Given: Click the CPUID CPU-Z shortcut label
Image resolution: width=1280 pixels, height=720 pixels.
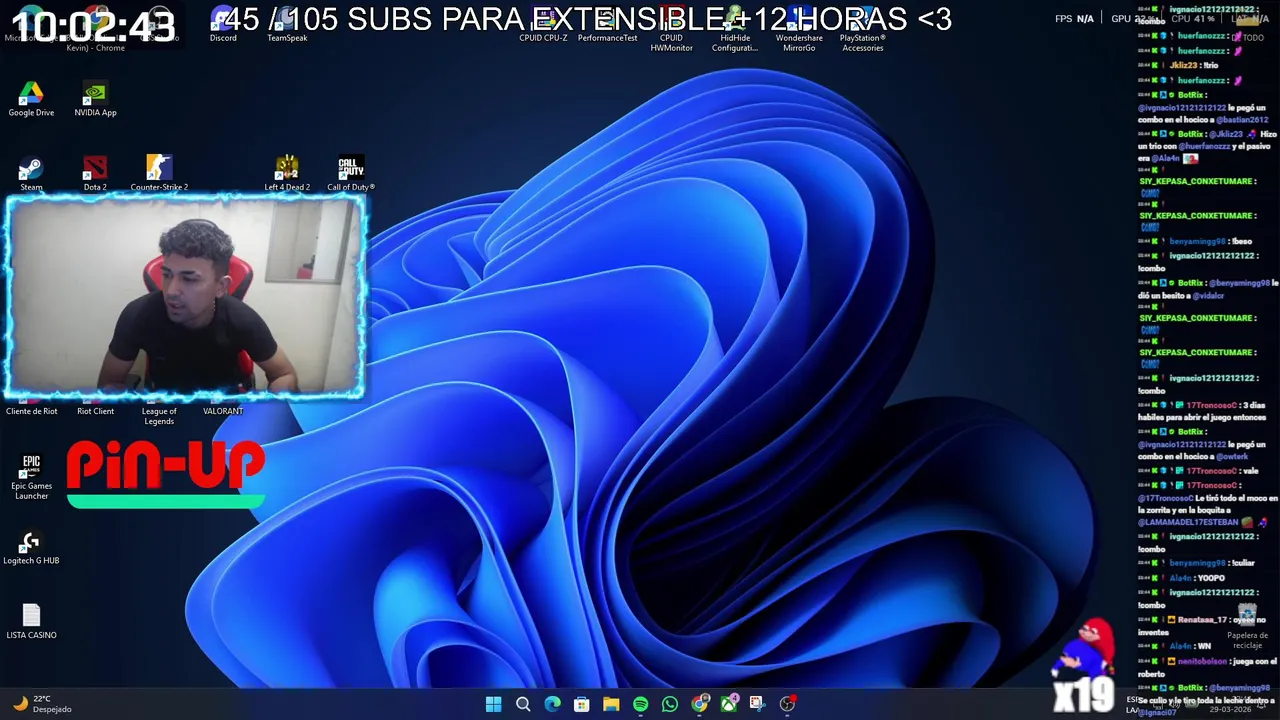Looking at the screenshot, I should tap(543, 38).
